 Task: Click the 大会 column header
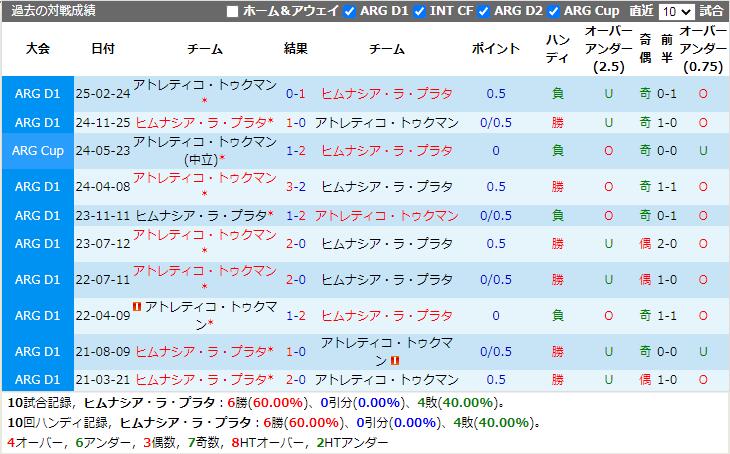tap(38, 48)
